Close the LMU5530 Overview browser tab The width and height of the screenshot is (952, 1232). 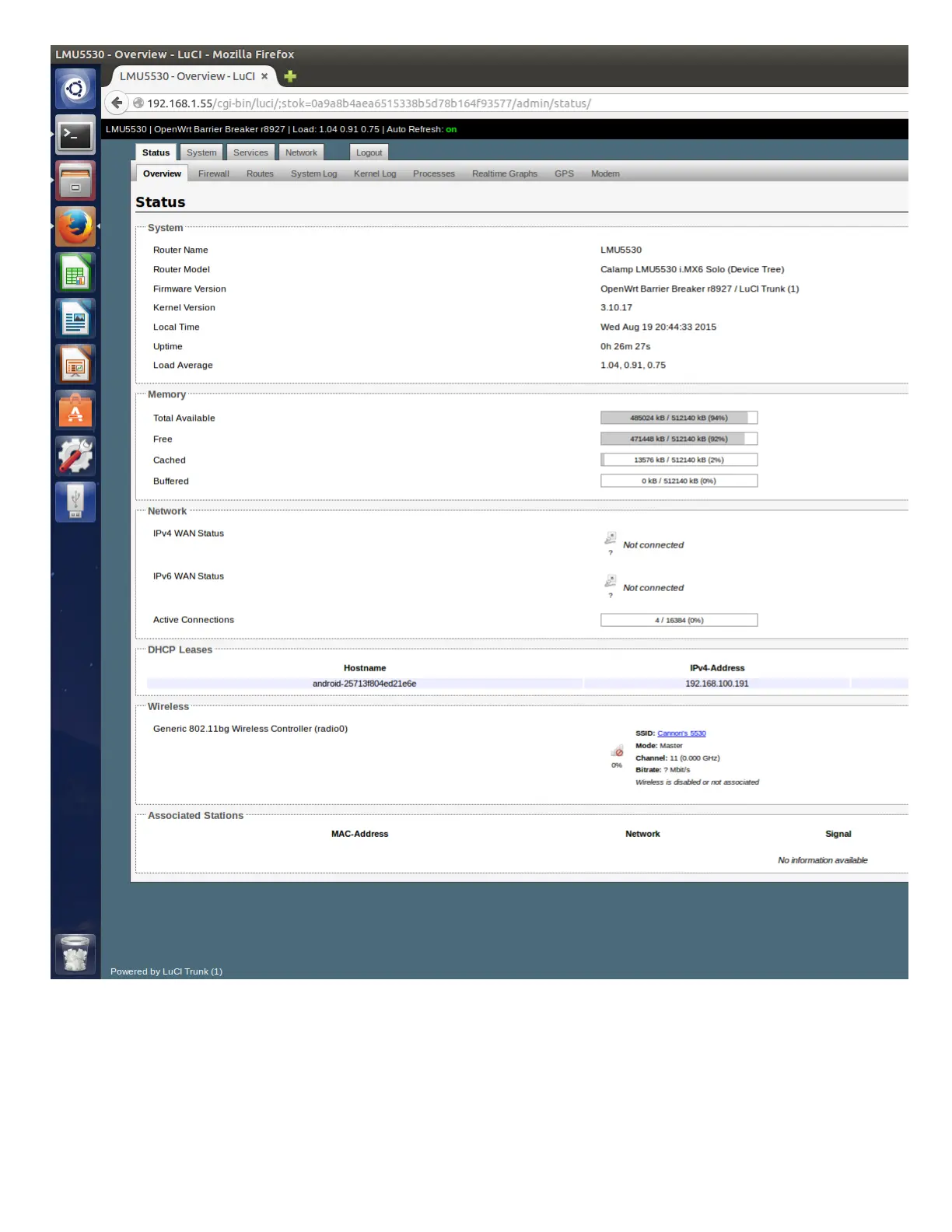click(264, 76)
